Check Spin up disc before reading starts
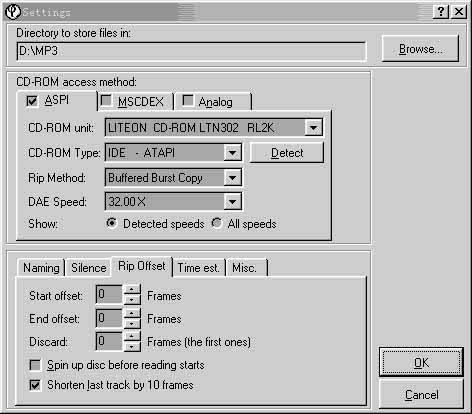This screenshot has height=414, width=472. [x=35, y=365]
